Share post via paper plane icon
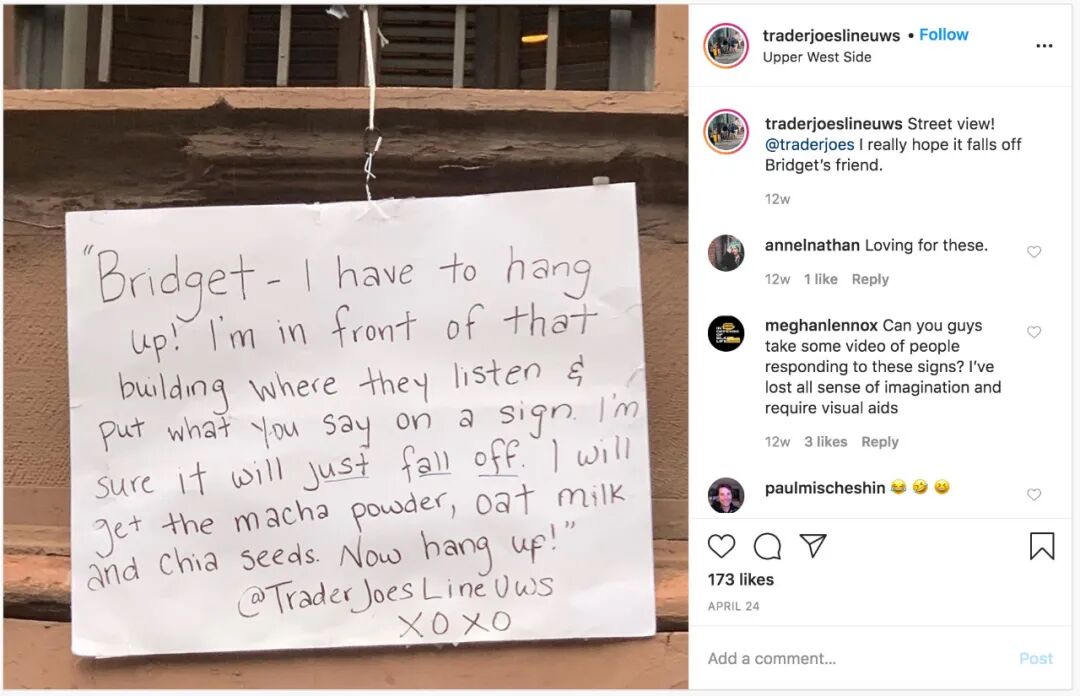Screen dimensions: 1080x696 pyautogui.click(x=813, y=546)
